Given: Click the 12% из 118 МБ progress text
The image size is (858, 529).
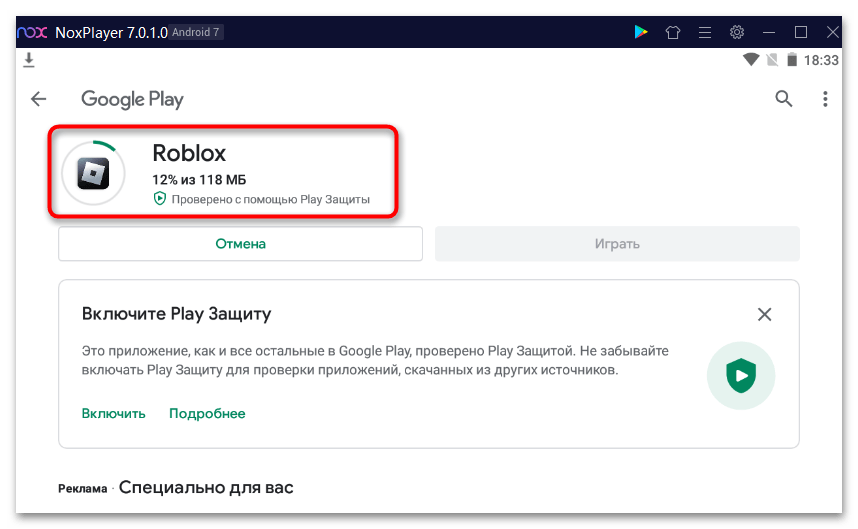Looking at the screenshot, I should pos(199,179).
